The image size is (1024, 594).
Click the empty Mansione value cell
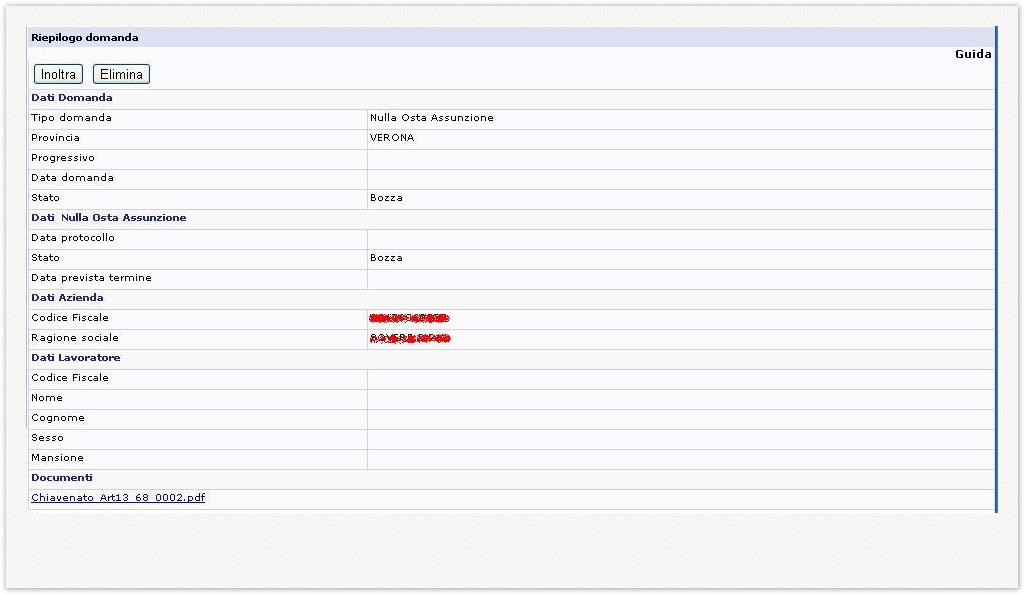[680, 458]
